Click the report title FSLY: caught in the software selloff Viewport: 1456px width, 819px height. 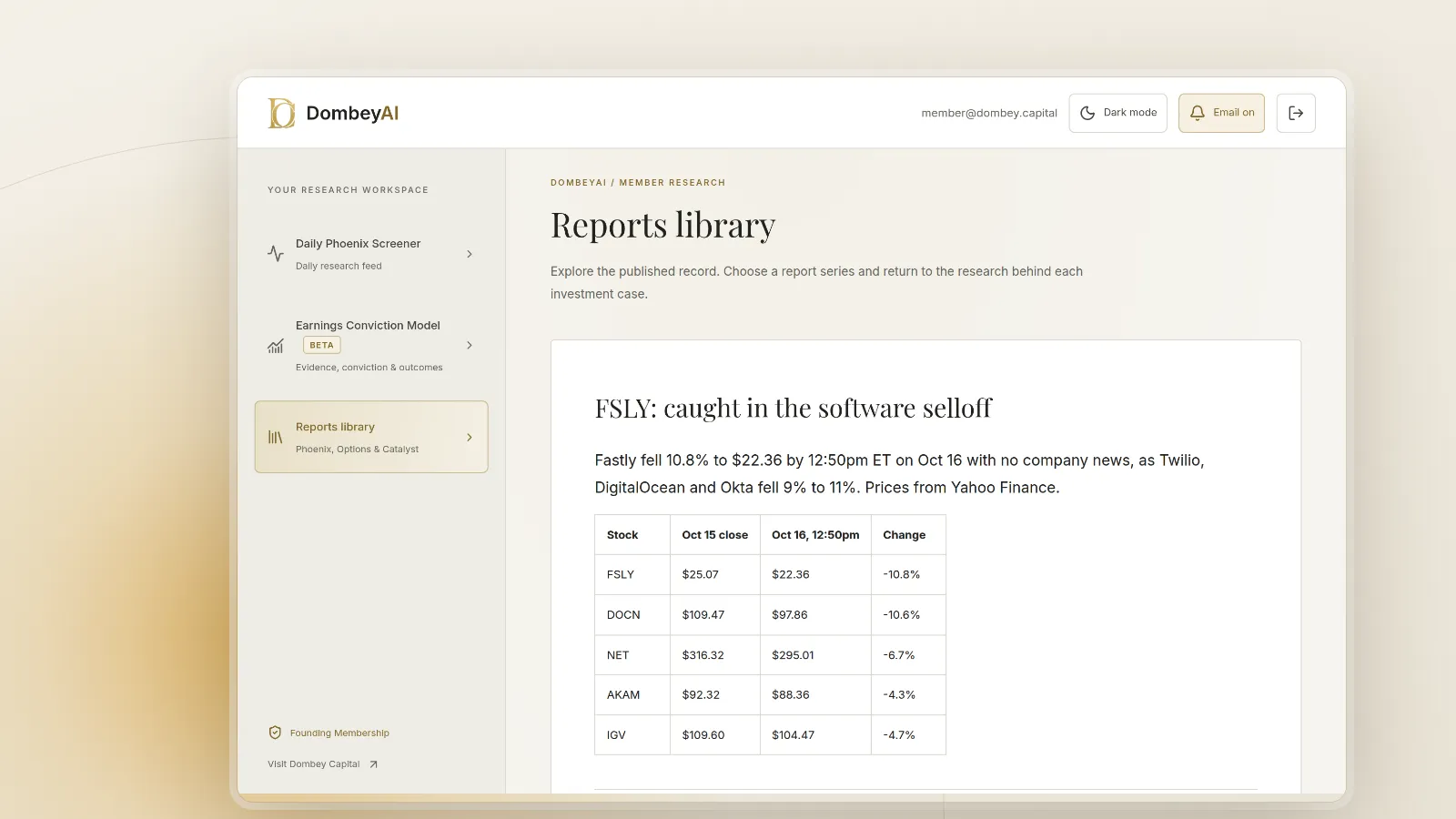coord(794,409)
